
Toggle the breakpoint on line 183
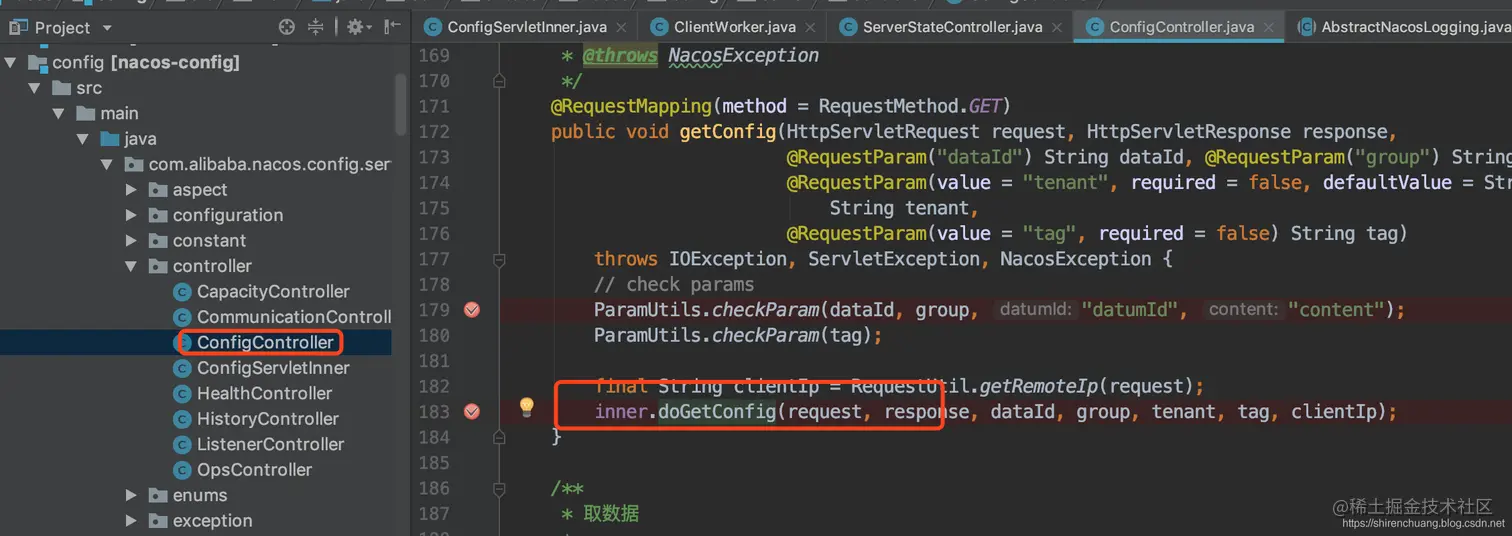[x=472, y=412]
